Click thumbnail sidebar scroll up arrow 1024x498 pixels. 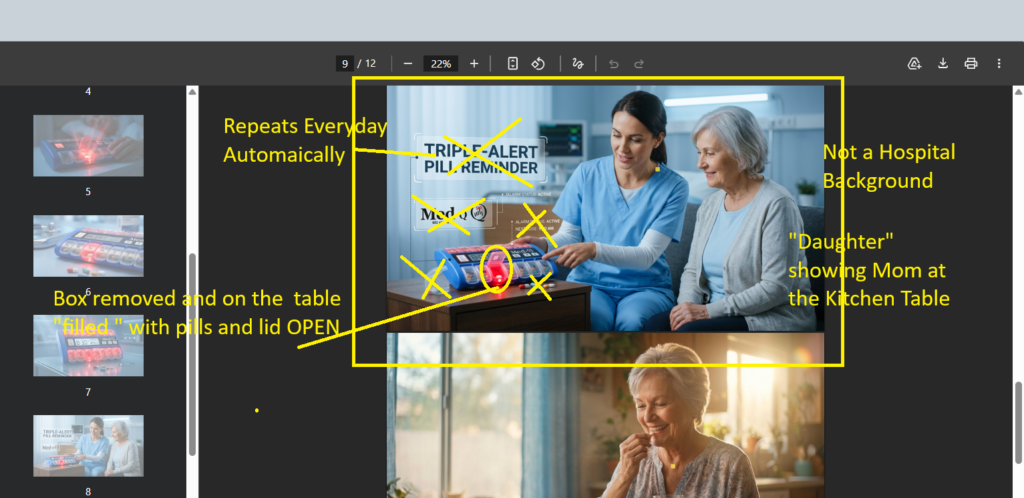click(x=192, y=91)
